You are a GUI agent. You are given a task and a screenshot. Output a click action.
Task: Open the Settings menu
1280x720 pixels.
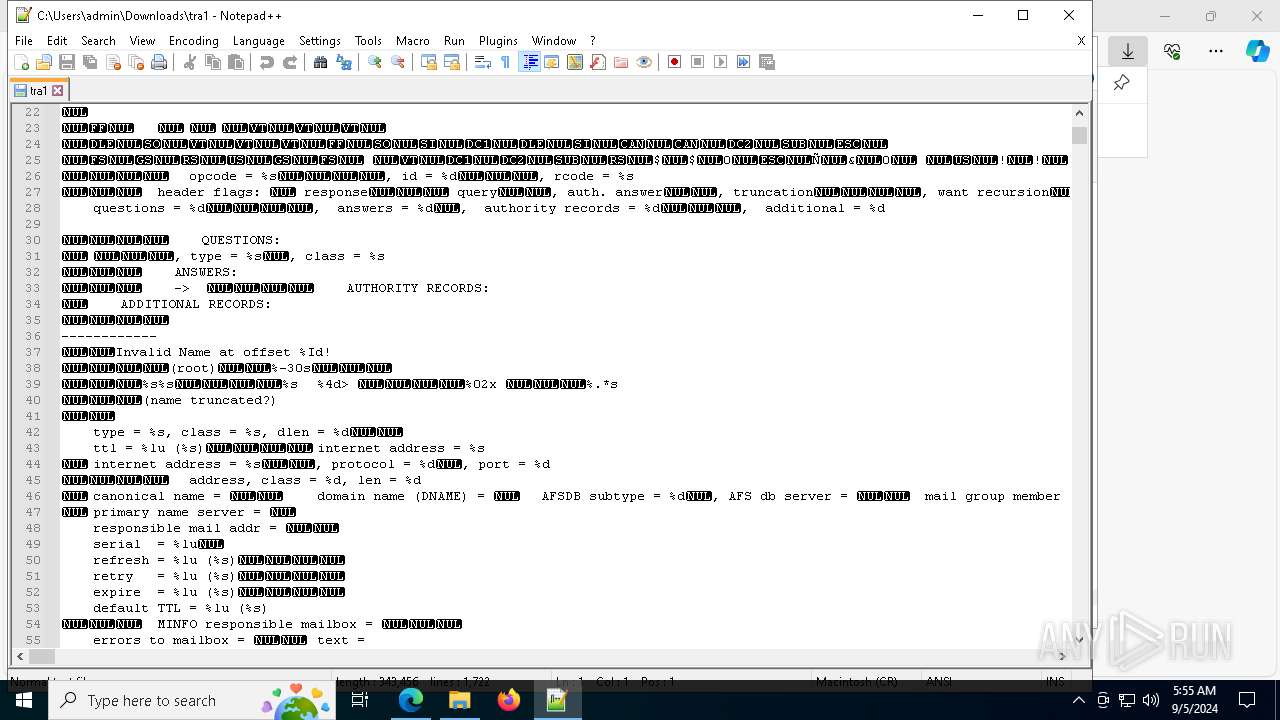click(x=320, y=41)
